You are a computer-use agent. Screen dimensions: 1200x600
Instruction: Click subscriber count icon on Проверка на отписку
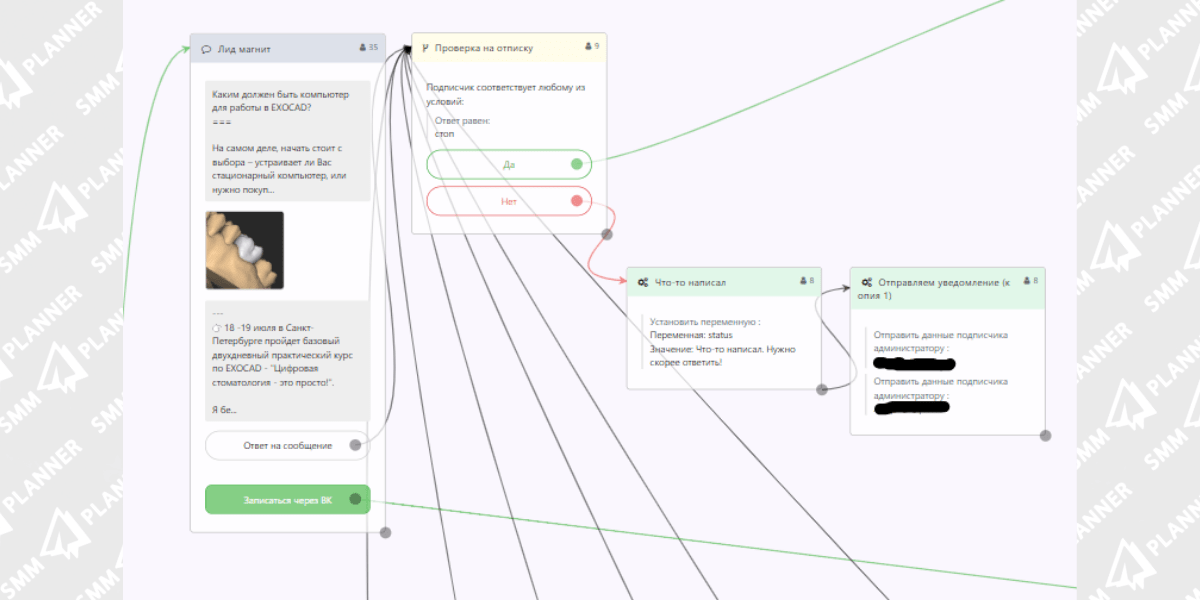click(587, 46)
